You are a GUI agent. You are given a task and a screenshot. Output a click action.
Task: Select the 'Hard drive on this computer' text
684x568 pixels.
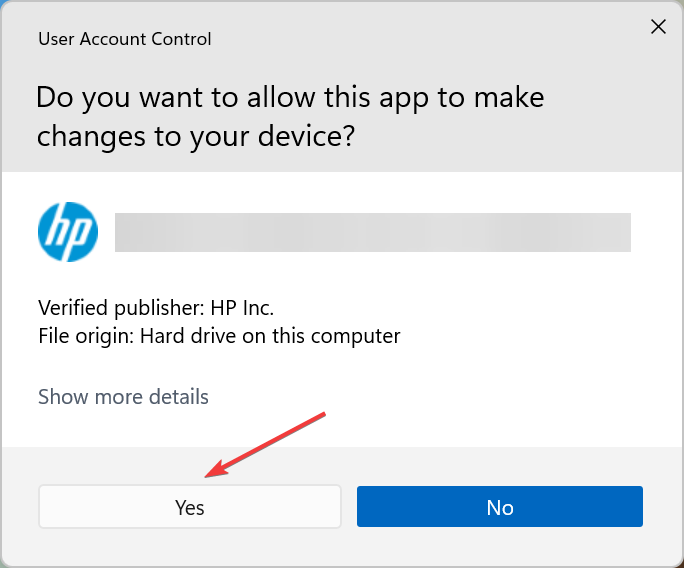tap(270, 336)
